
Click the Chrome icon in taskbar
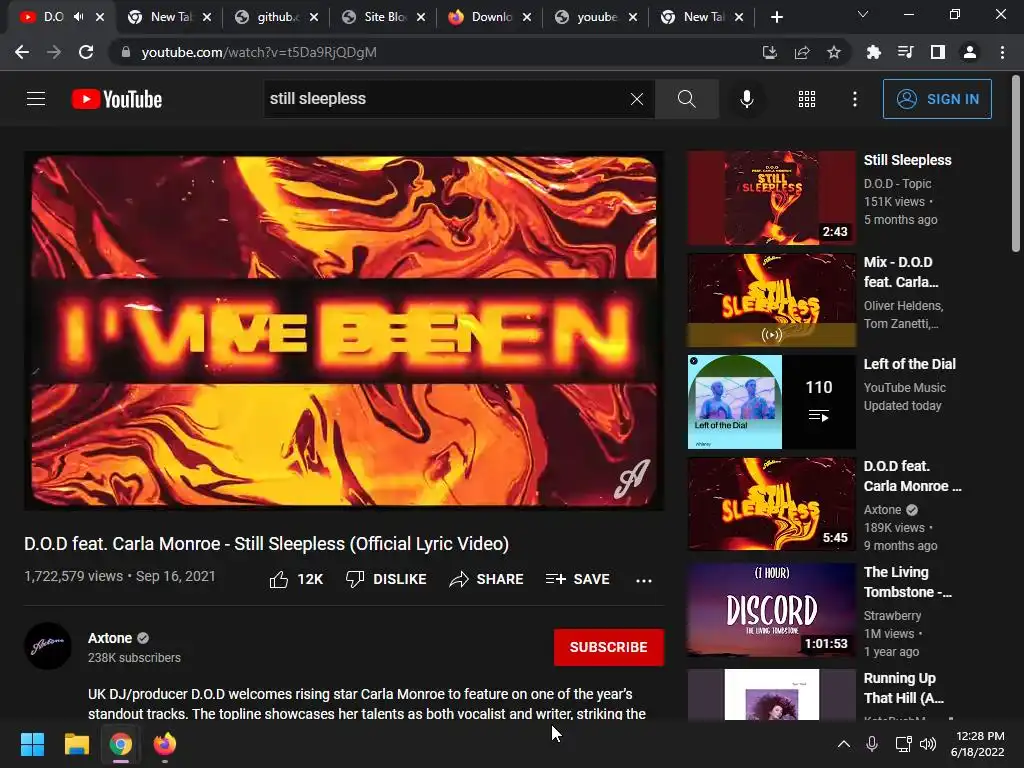point(120,744)
